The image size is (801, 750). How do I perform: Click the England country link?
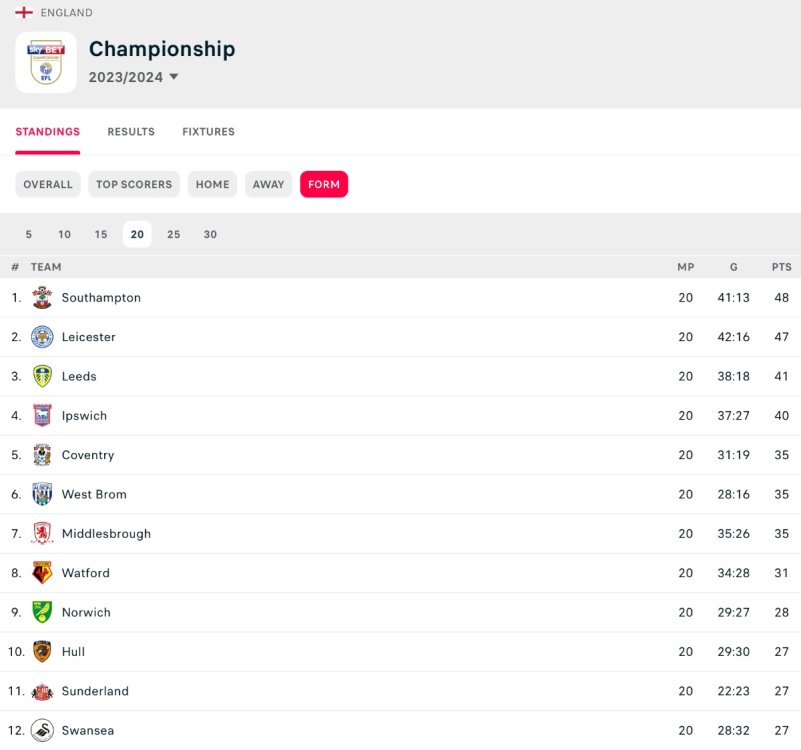click(x=66, y=13)
